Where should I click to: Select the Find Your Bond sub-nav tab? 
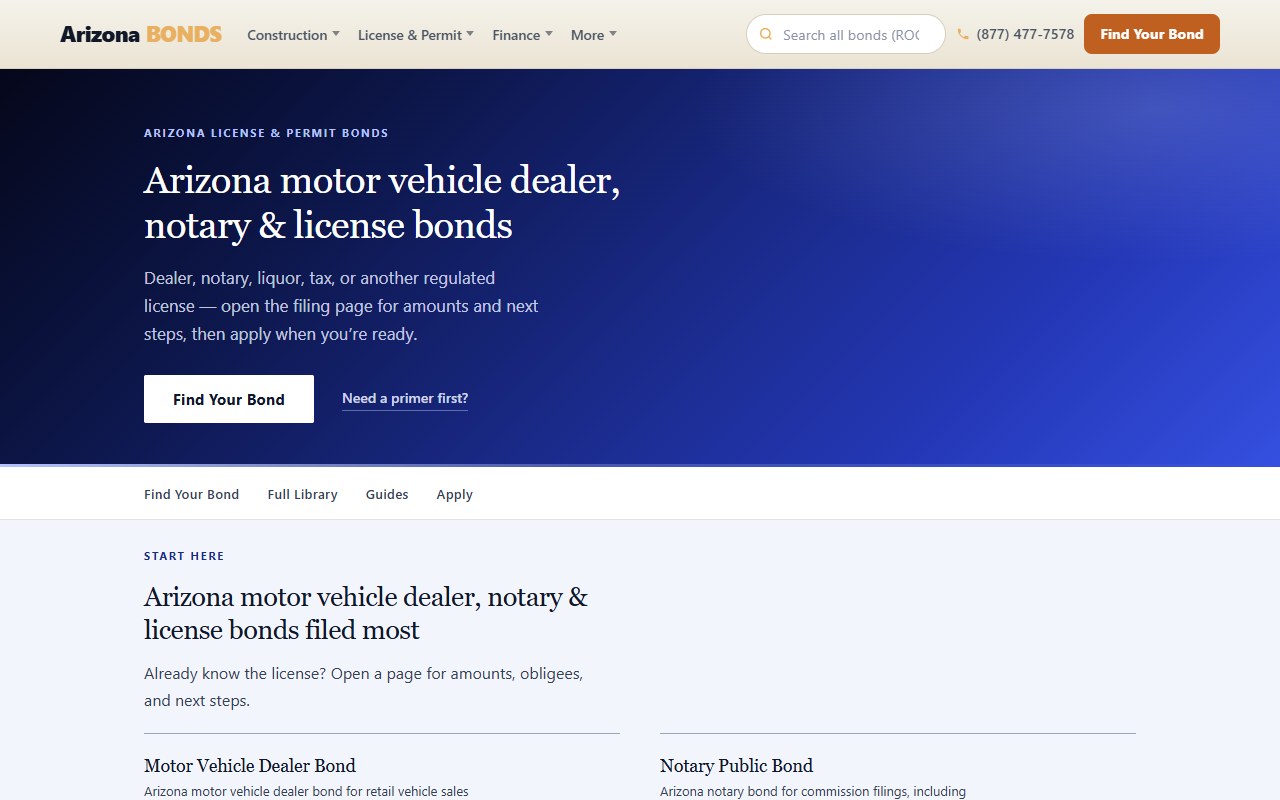coord(192,494)
